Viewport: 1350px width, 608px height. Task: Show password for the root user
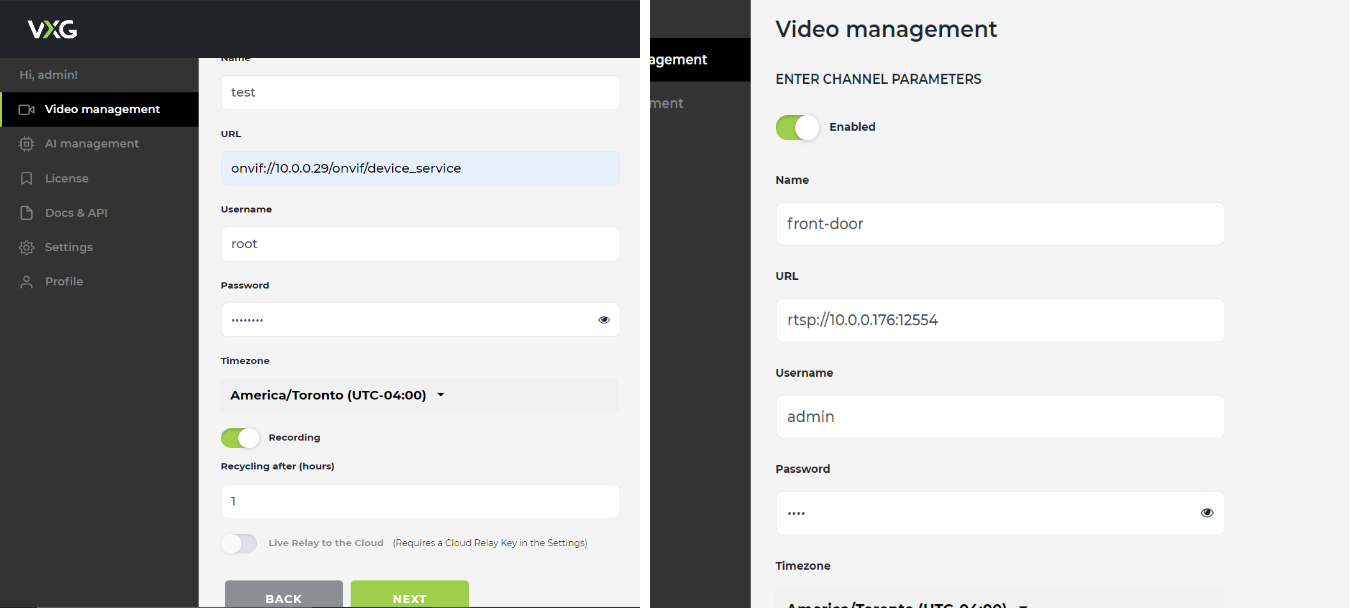[604, 320]
